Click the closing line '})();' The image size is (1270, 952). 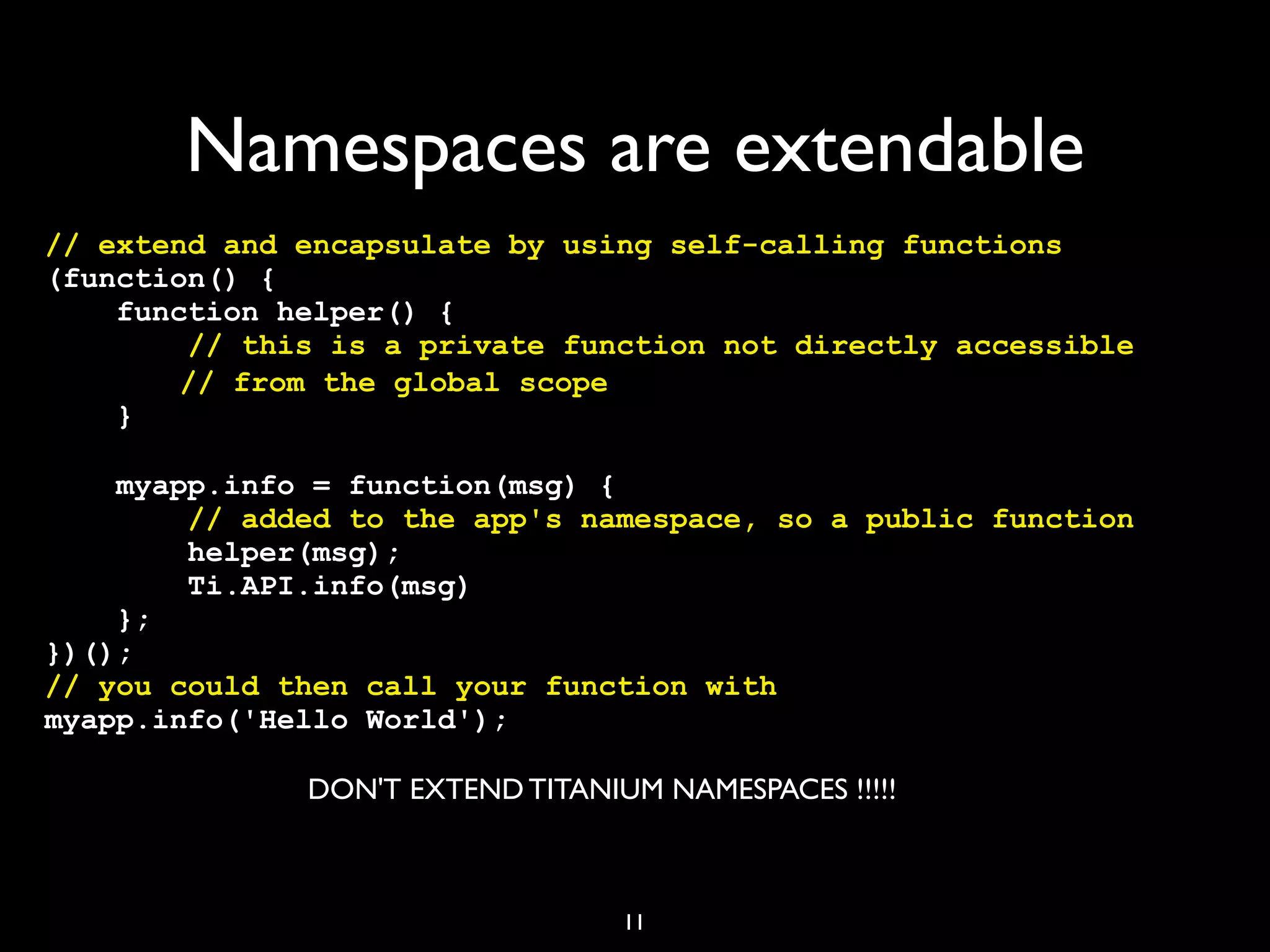click(90, 653)
